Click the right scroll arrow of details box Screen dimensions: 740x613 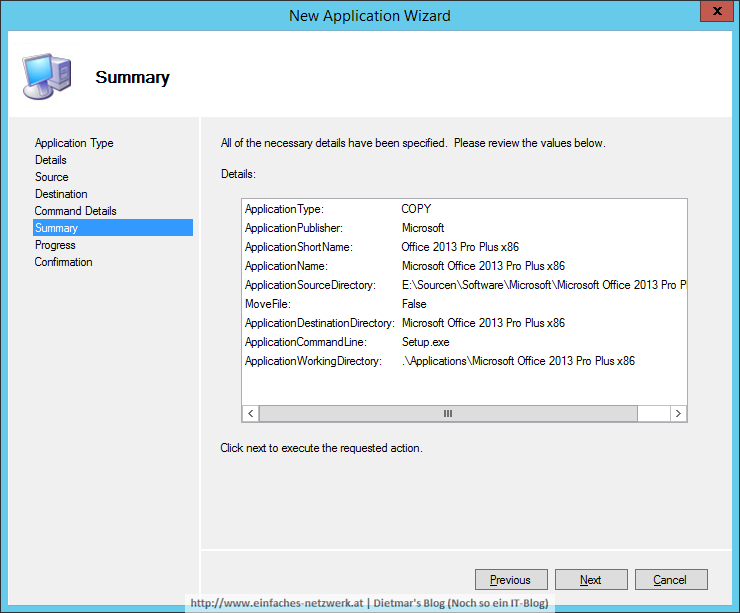click(x=678, y=413)
